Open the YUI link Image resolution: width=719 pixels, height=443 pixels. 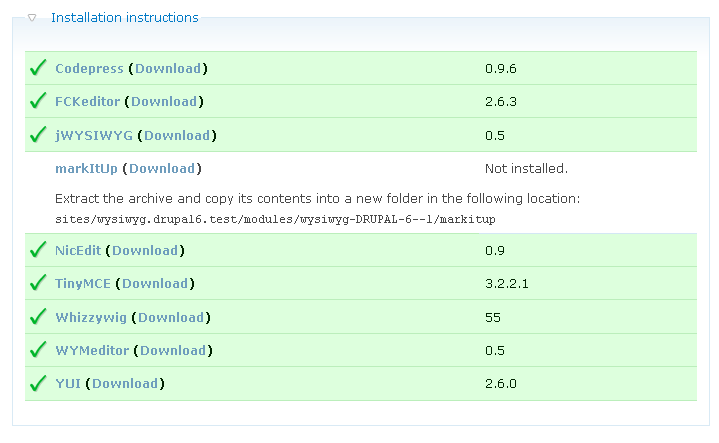point(68,383)
